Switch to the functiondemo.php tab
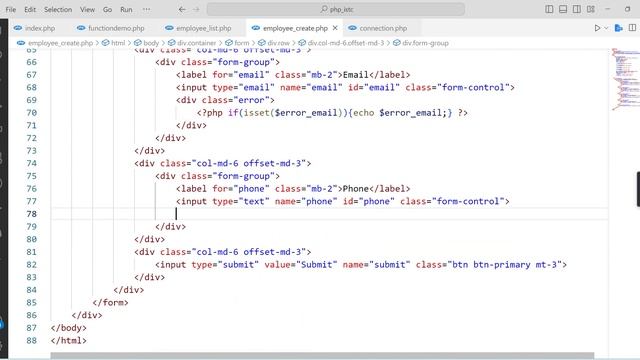Screen dimensions: 640x360 click(116, 28)
